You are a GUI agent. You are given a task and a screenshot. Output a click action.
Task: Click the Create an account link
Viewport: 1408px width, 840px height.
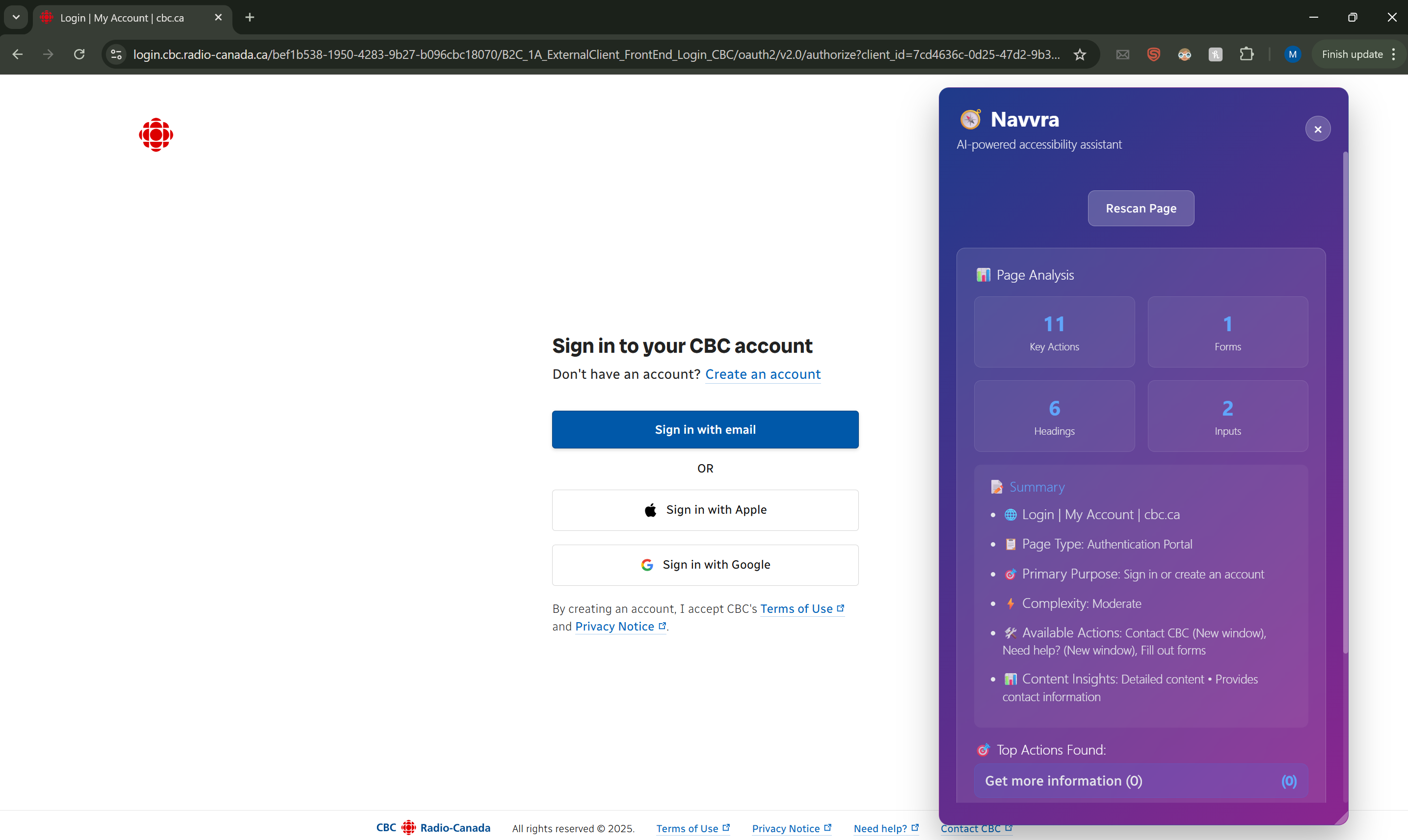pos(763,374)
